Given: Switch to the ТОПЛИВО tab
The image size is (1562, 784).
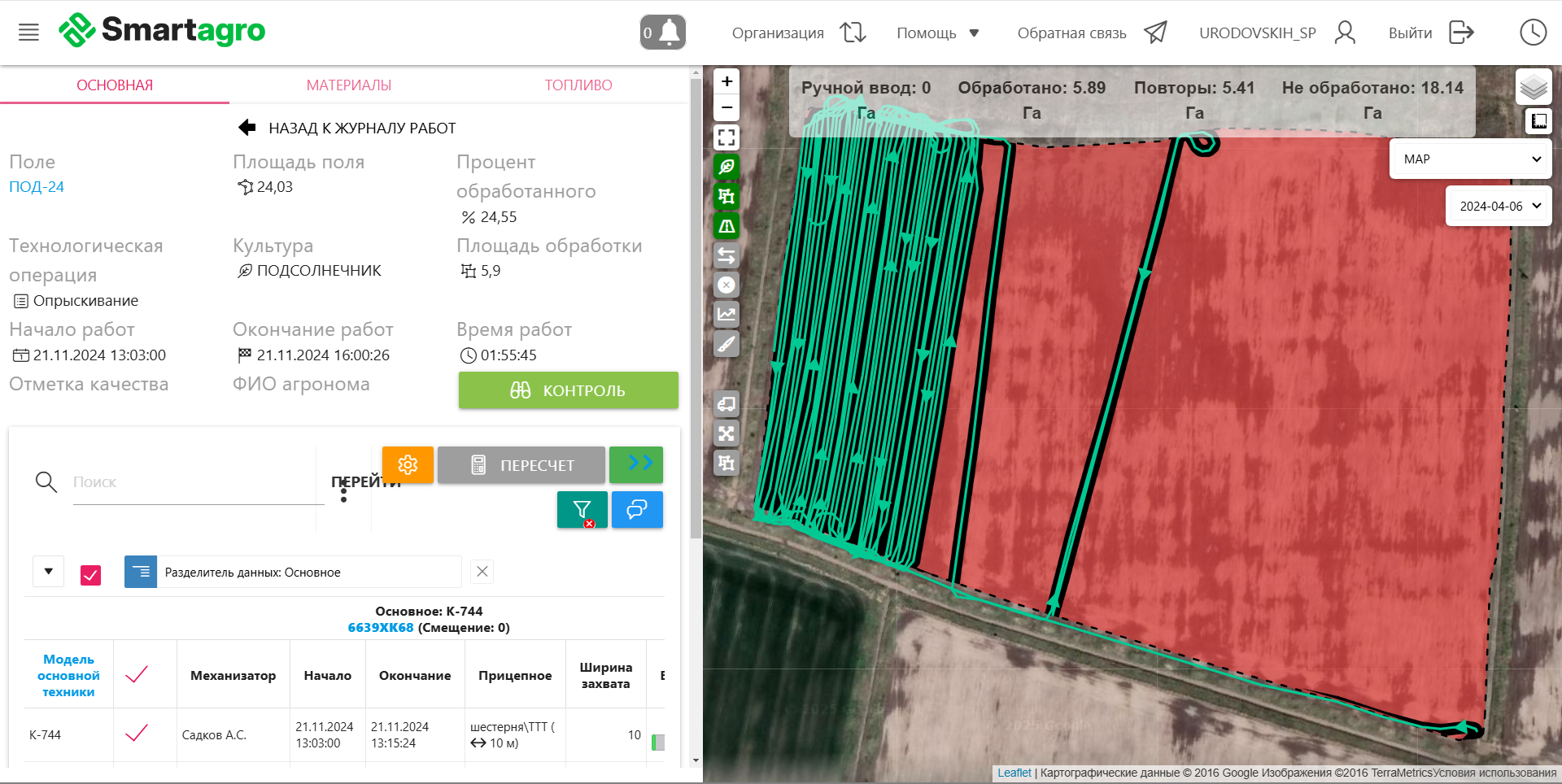Looking at the screenshot, I should [578, 85].
